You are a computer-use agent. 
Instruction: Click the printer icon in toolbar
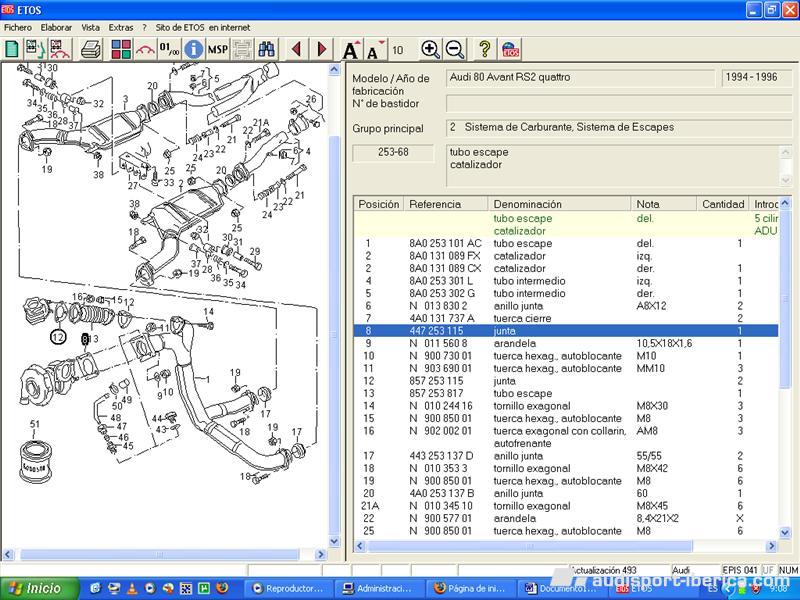coord(90,49)
